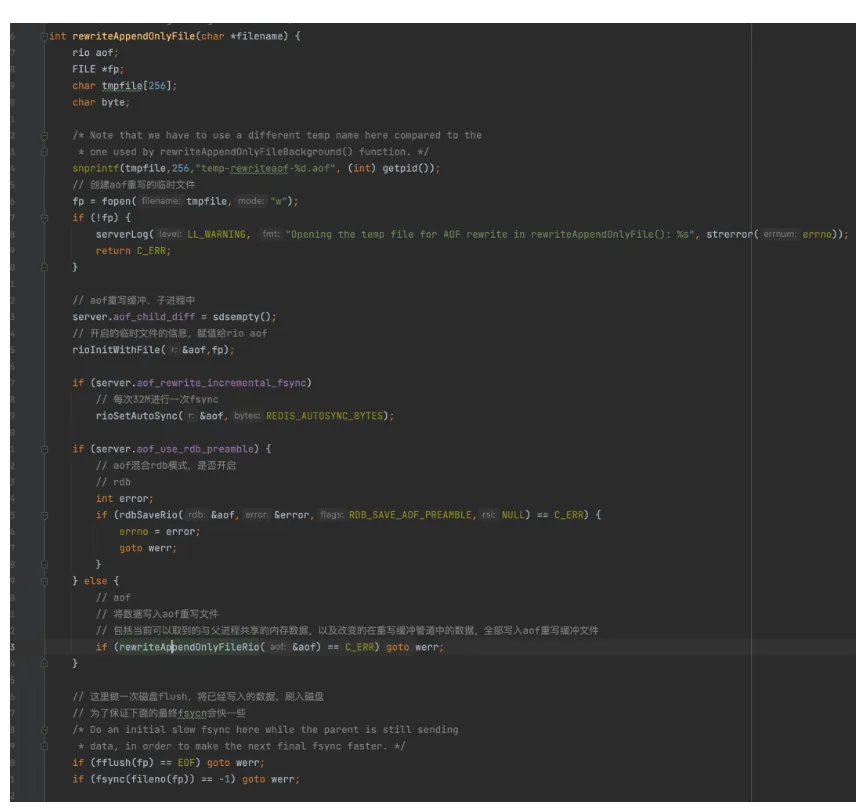Click the comment '每次32M进行一次fsync'

point(157,399)
